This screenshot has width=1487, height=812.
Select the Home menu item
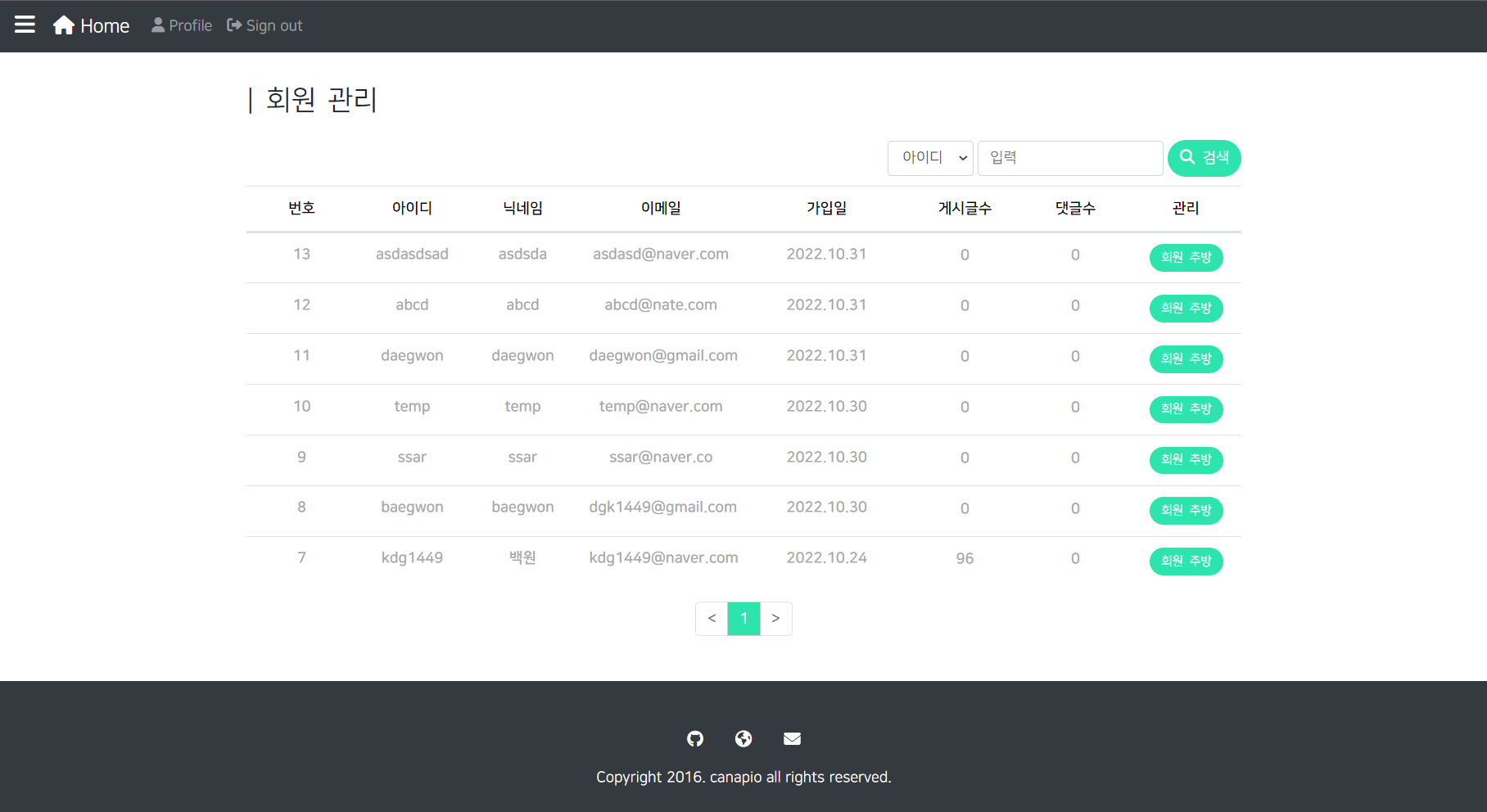(91, 25)
